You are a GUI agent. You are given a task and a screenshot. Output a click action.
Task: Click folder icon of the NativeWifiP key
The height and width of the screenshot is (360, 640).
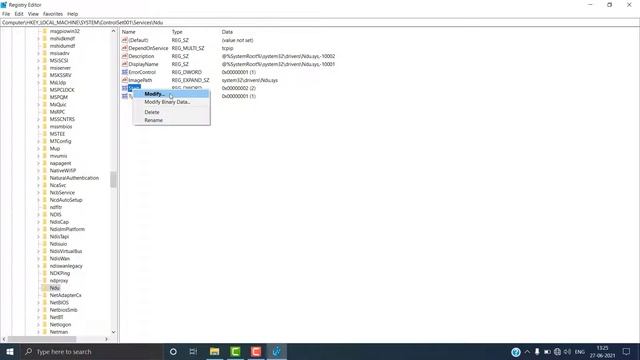pos(45,171)
